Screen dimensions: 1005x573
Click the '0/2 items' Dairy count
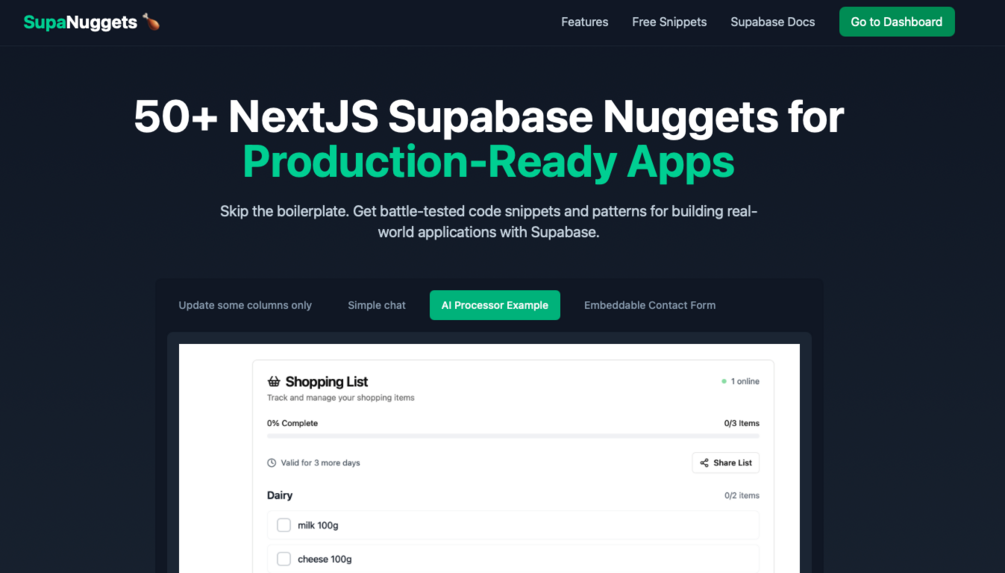point(742,495)
